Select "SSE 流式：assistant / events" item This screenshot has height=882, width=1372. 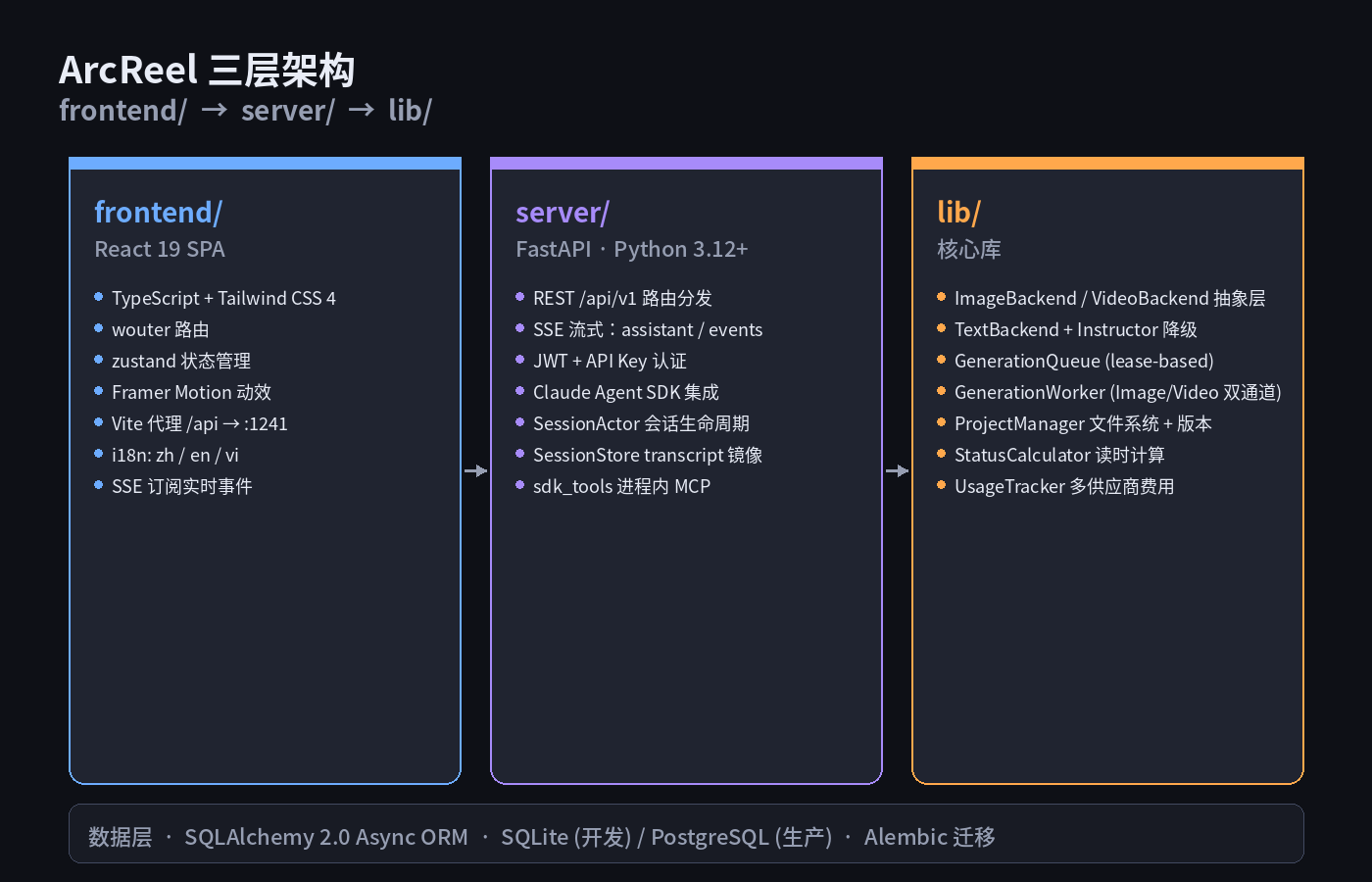[x=648, y=329]
